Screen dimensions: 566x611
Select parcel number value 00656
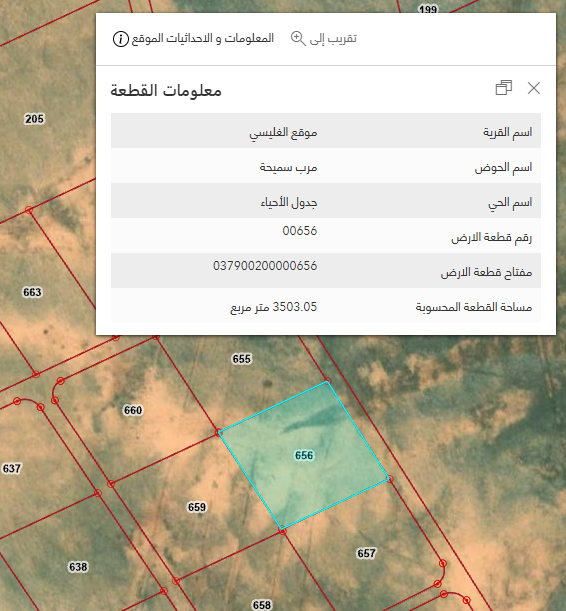tap(300, 231)
